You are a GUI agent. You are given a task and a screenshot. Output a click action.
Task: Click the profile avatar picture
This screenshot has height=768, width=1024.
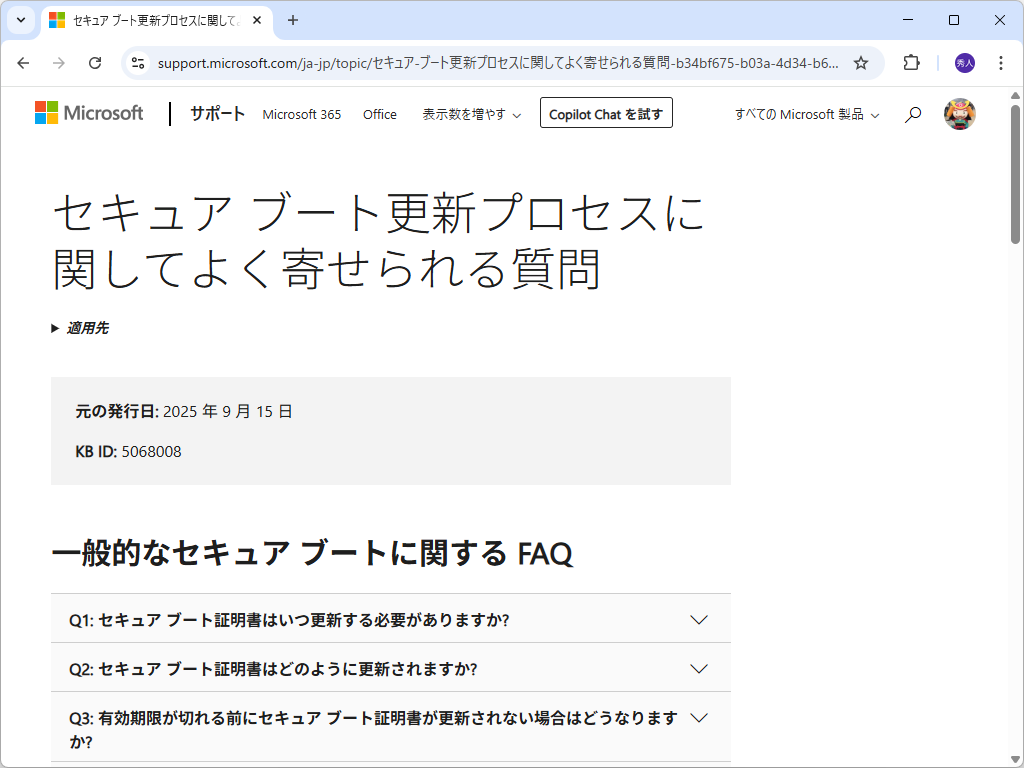pos(959,114)
